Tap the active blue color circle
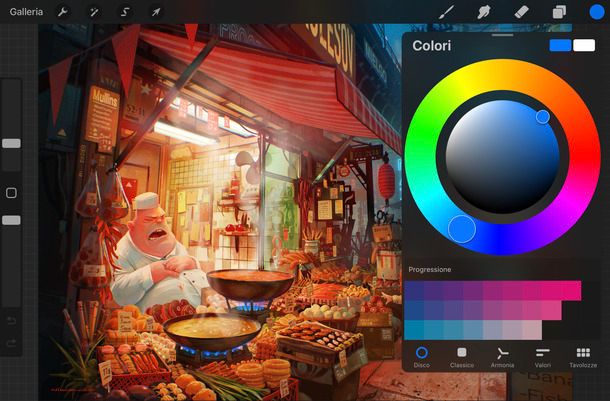Screen dimensions: 610x401 pos(596,12)
